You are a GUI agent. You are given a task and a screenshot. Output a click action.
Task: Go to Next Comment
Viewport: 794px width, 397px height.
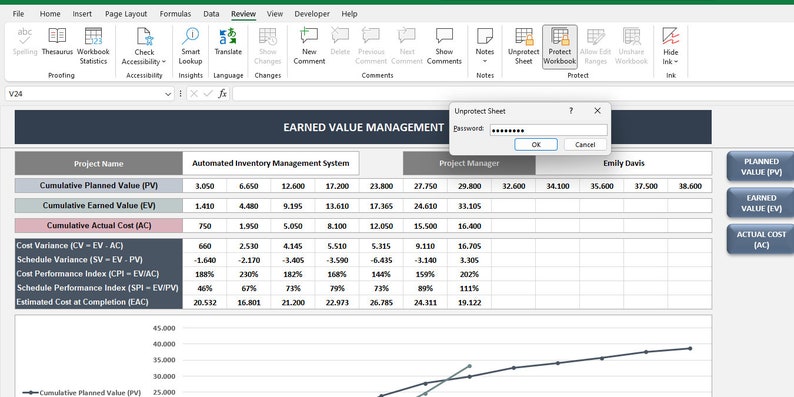(x=407, y=46)
